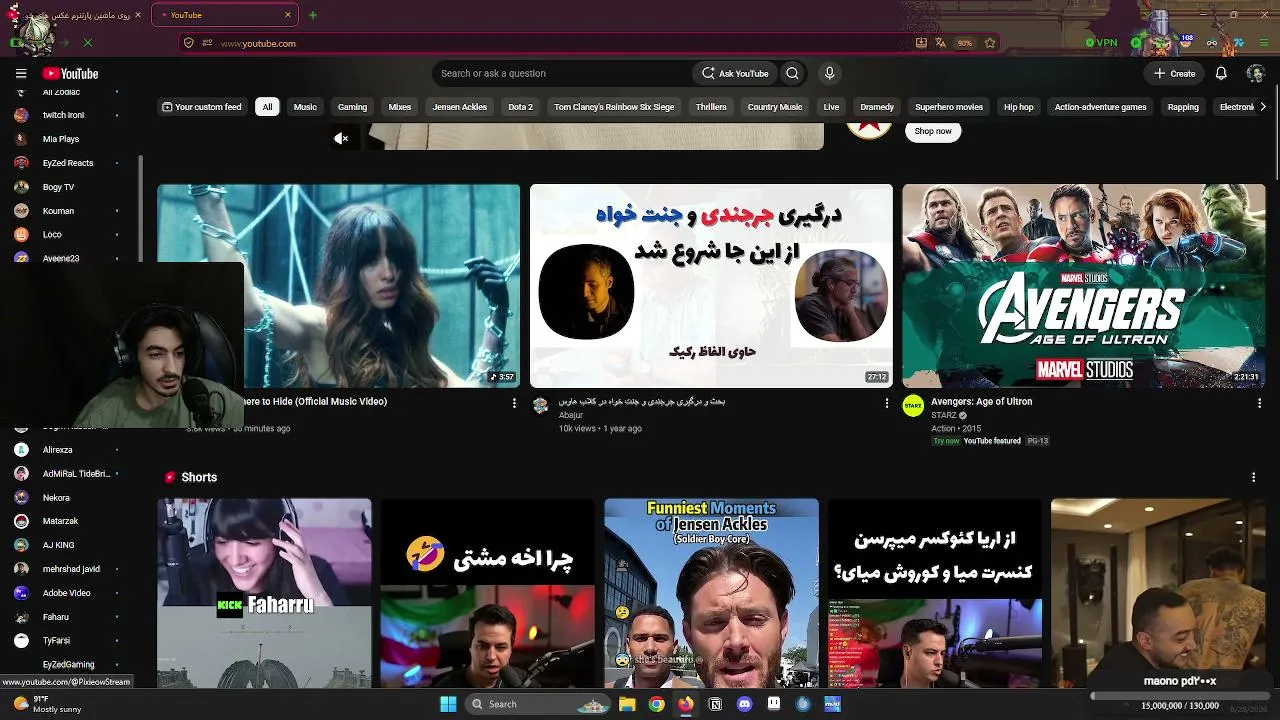Viewport: 1280px width, 720px height.
Task: Open the Funniest Moments of Jensen Ackles short
Action: tap(711, 593)
